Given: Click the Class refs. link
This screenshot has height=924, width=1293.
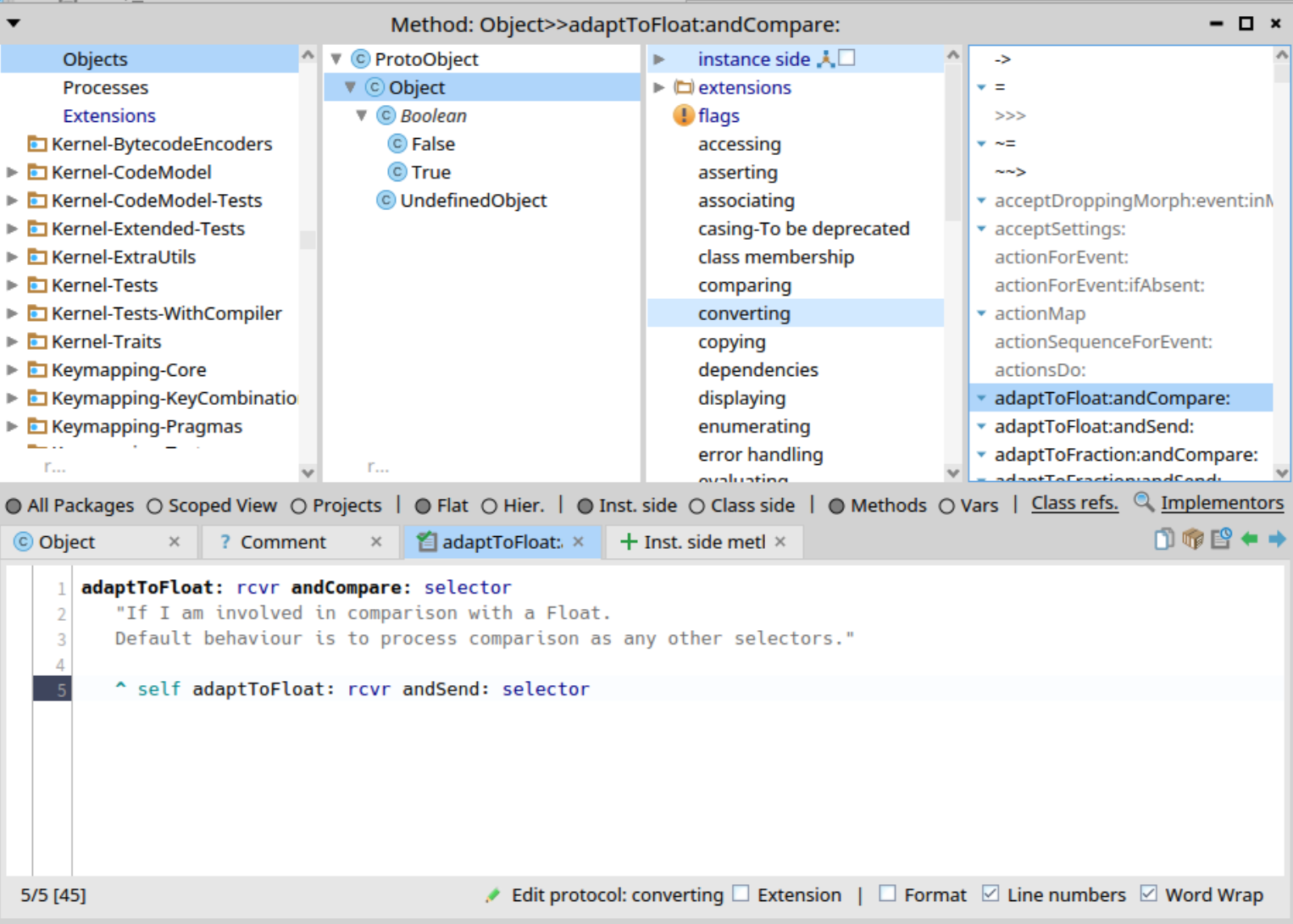Looking at the screenshot, I should click(x=1074, y=503).
